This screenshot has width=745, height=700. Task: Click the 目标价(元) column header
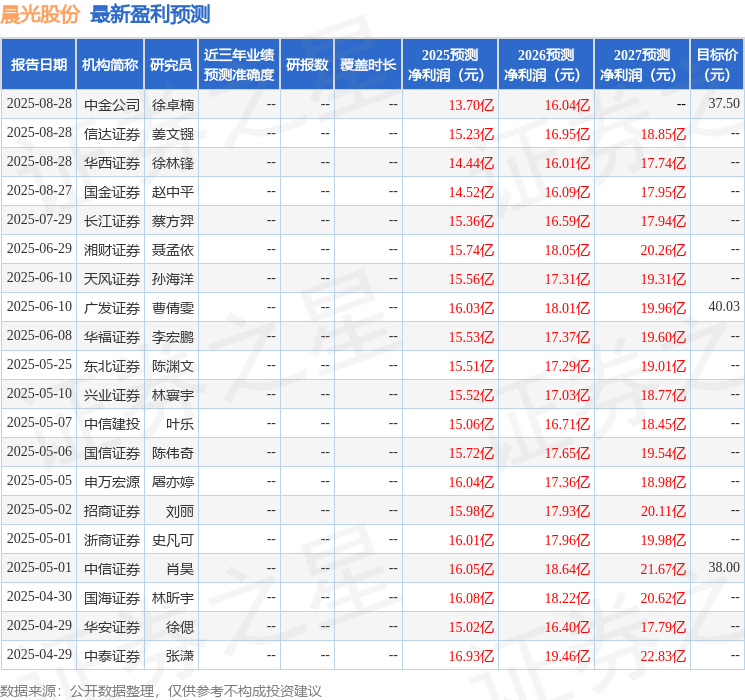point(717,65)
